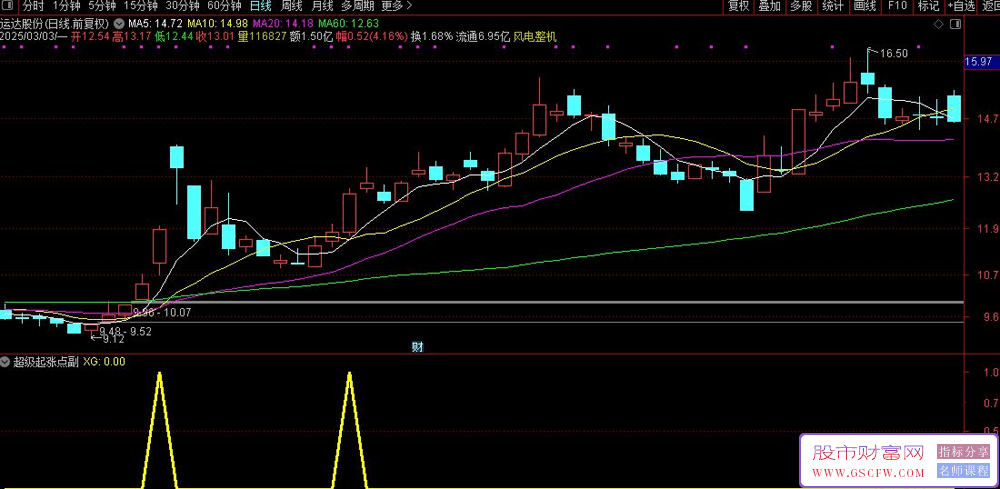Screen dimensions: 1000x489
Task: Click the 财 finance marker on the chart
Action: coord(417,347)
